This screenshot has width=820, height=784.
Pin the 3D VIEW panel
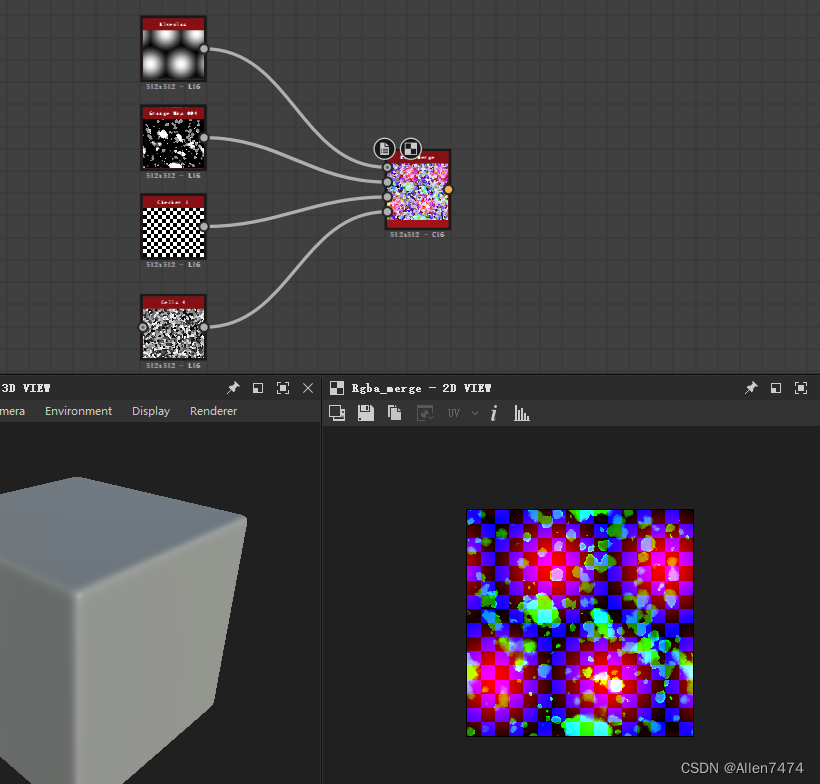point(233,388)
